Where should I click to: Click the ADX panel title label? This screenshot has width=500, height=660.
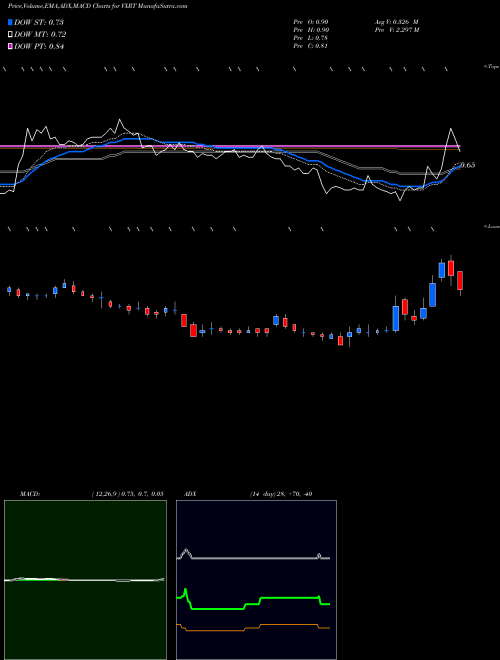pyautogui.click(x=190, y=494)
